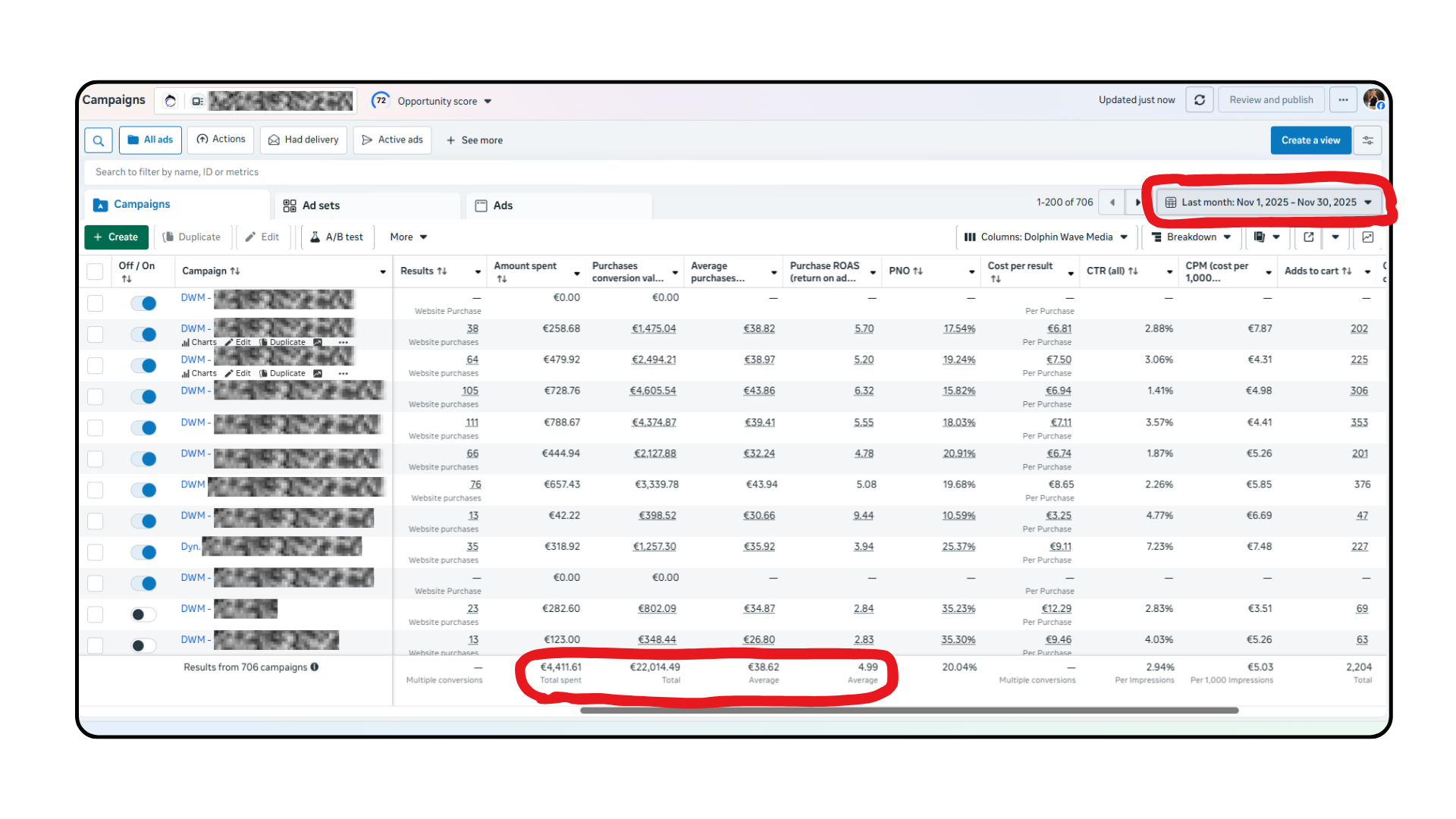The image size is (1456, 819).
Task: Open the three-dot more options menu
Action: coord(1343,100)
